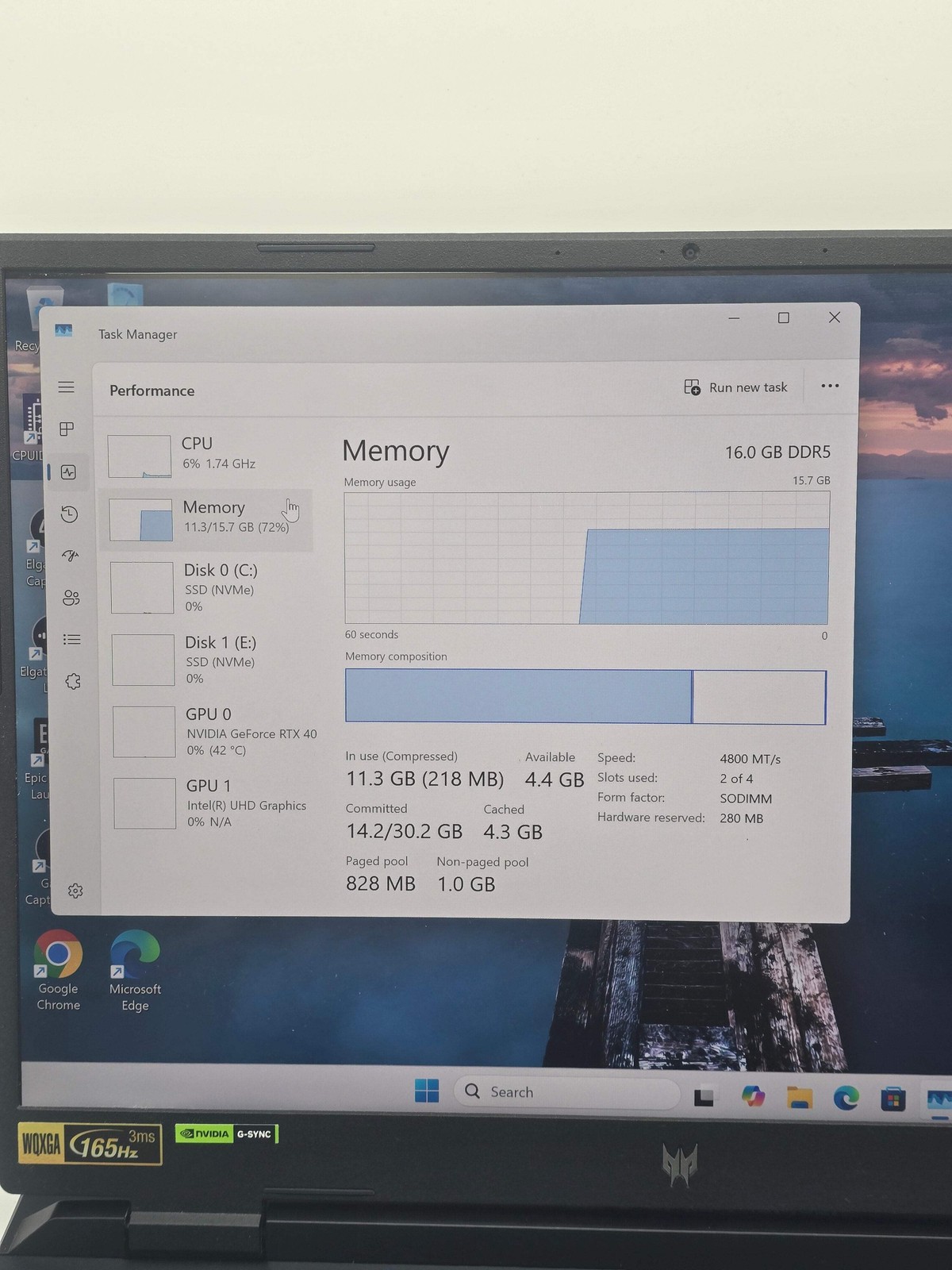Open the Startup apps sidebar icon
This screenshot has width=952, height=1270.
coord(71,556)
